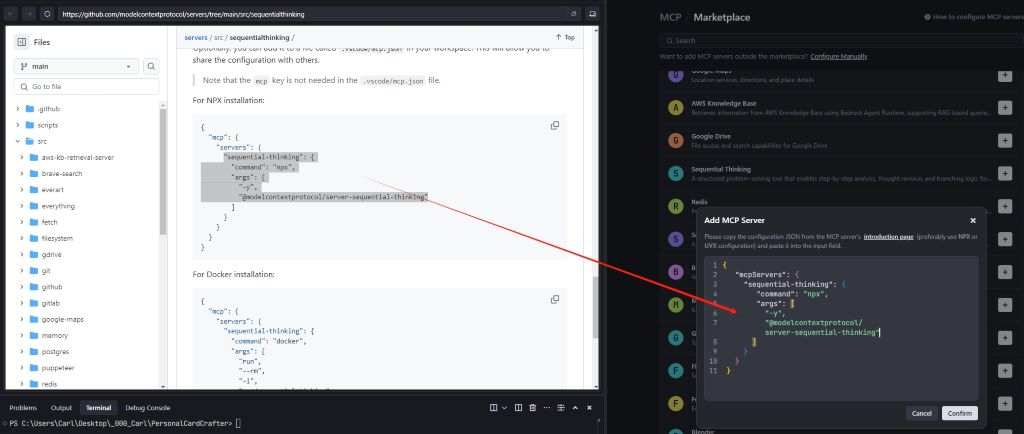
Task: Open the main branch dropdown
Action: (76, 66)
